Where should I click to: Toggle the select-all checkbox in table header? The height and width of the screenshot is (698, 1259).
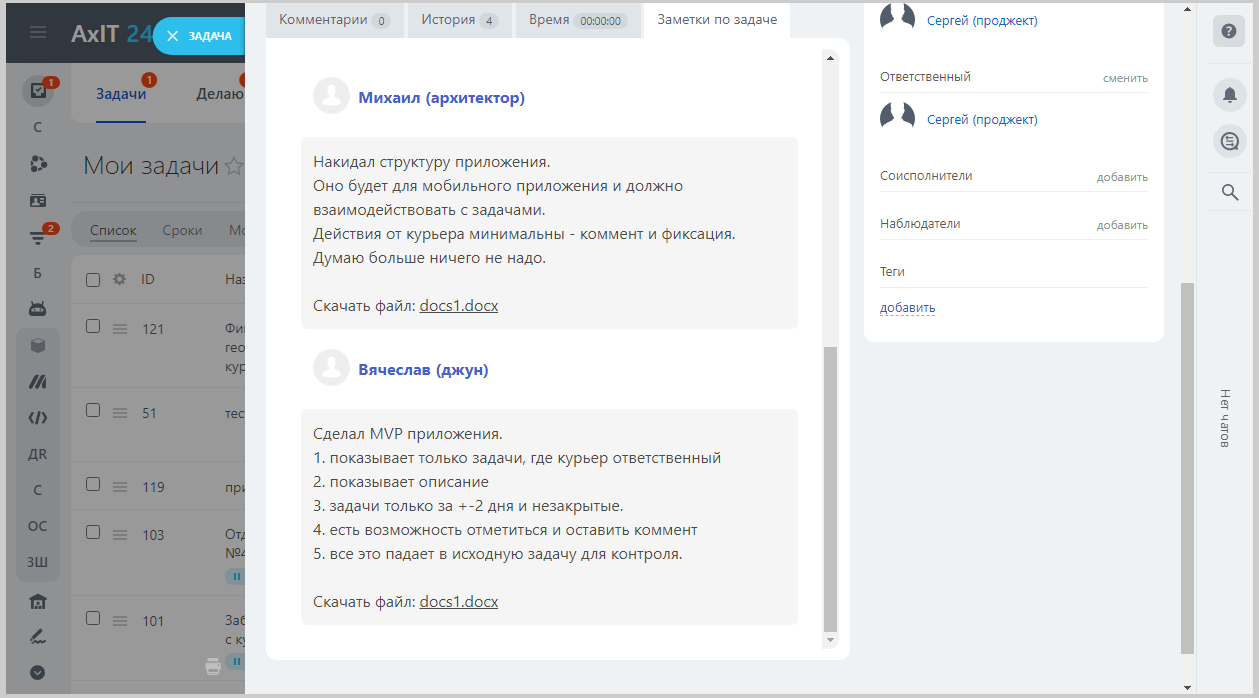tap(93, 280)
